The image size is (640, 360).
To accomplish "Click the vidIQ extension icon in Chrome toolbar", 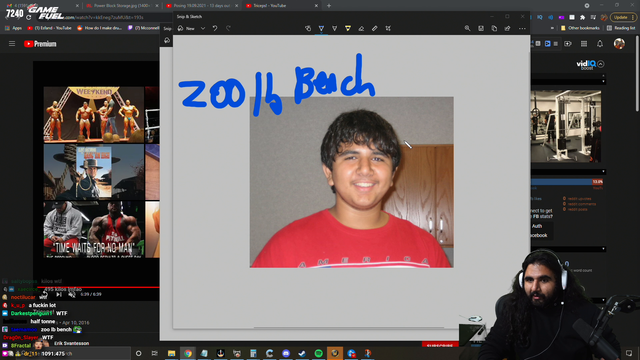I will tap(540, 18).
